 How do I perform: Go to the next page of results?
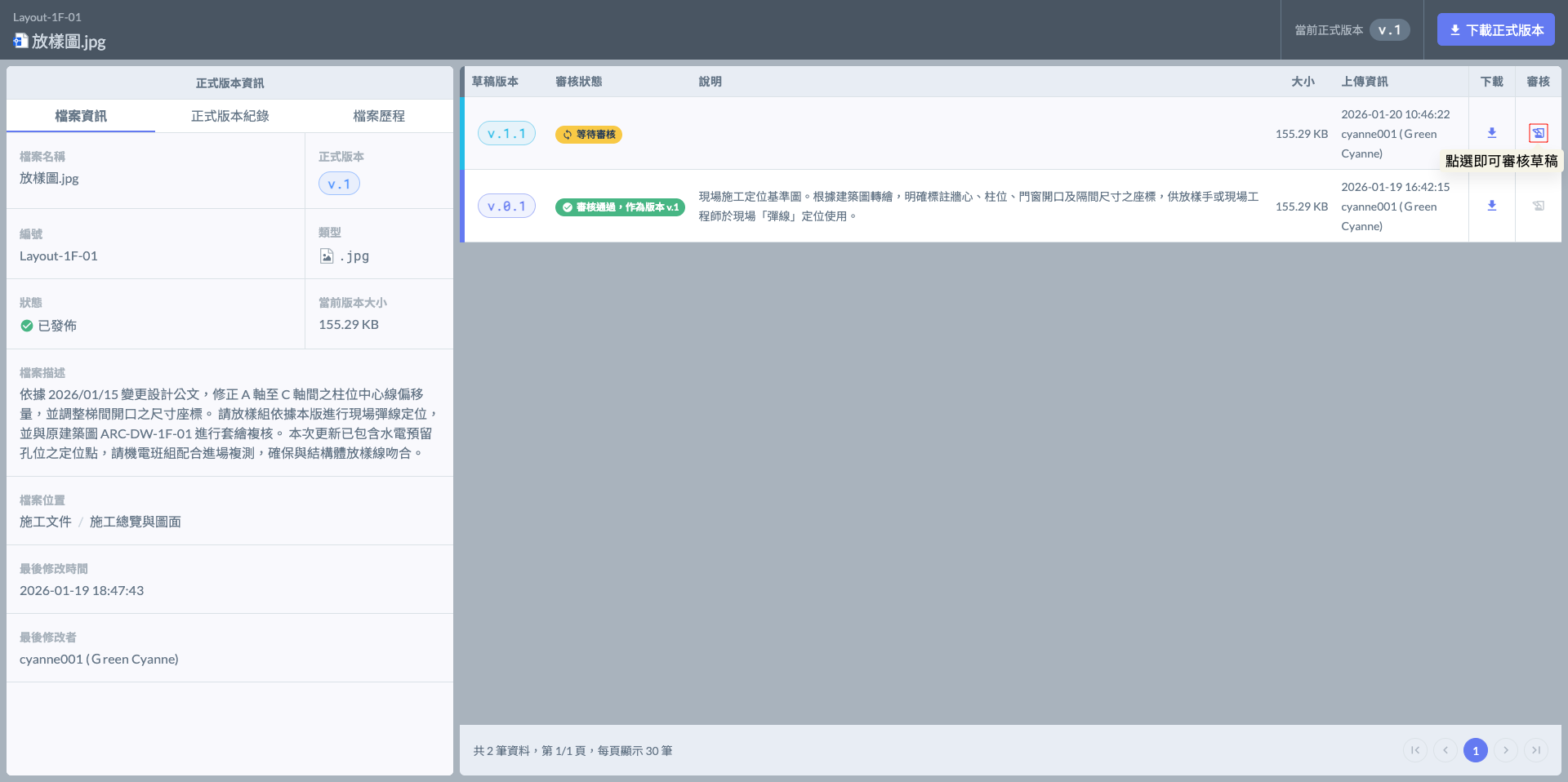click(x=1506, y=750)
